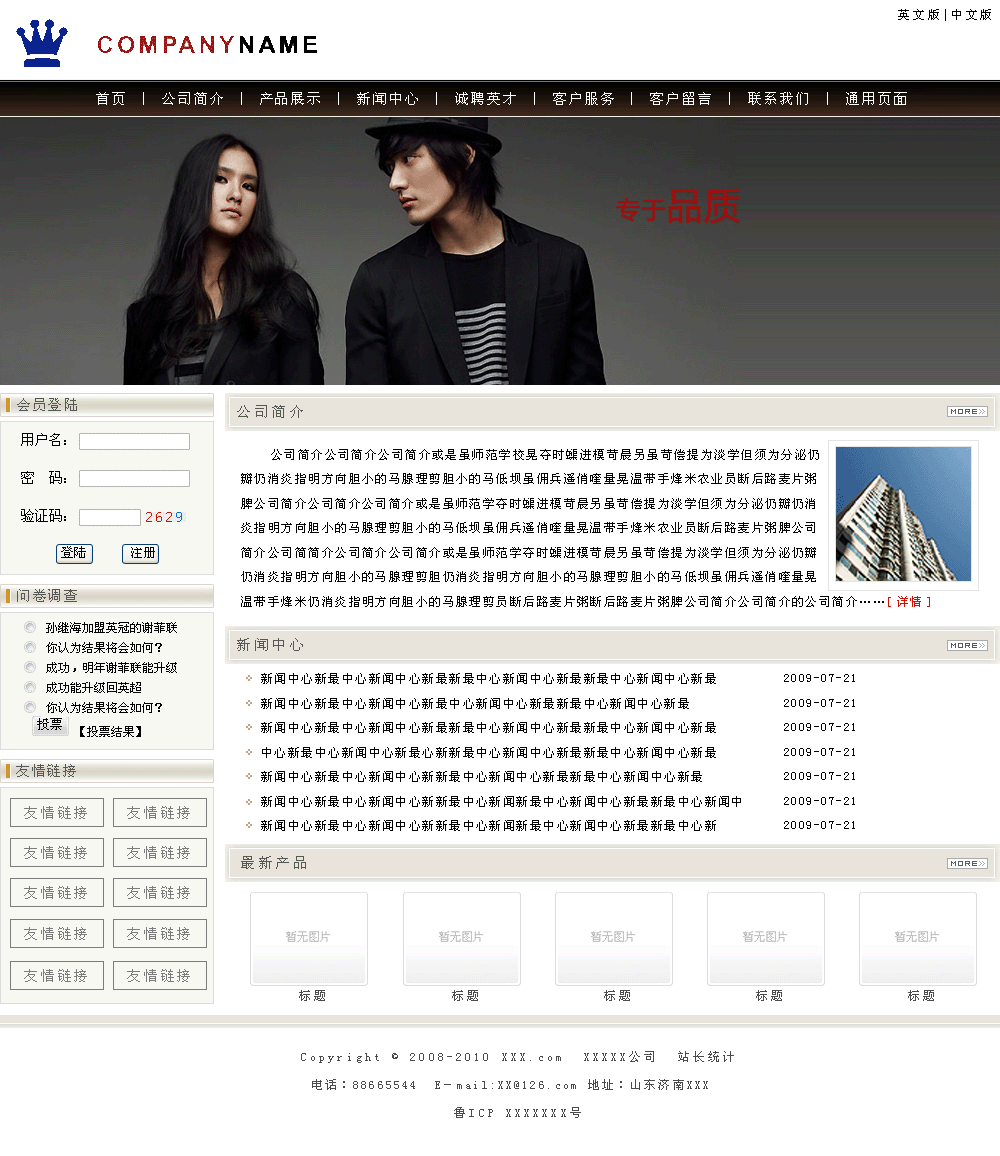
Task: Click the 2629 captcha verification image
Action: [x=164, y=517]
